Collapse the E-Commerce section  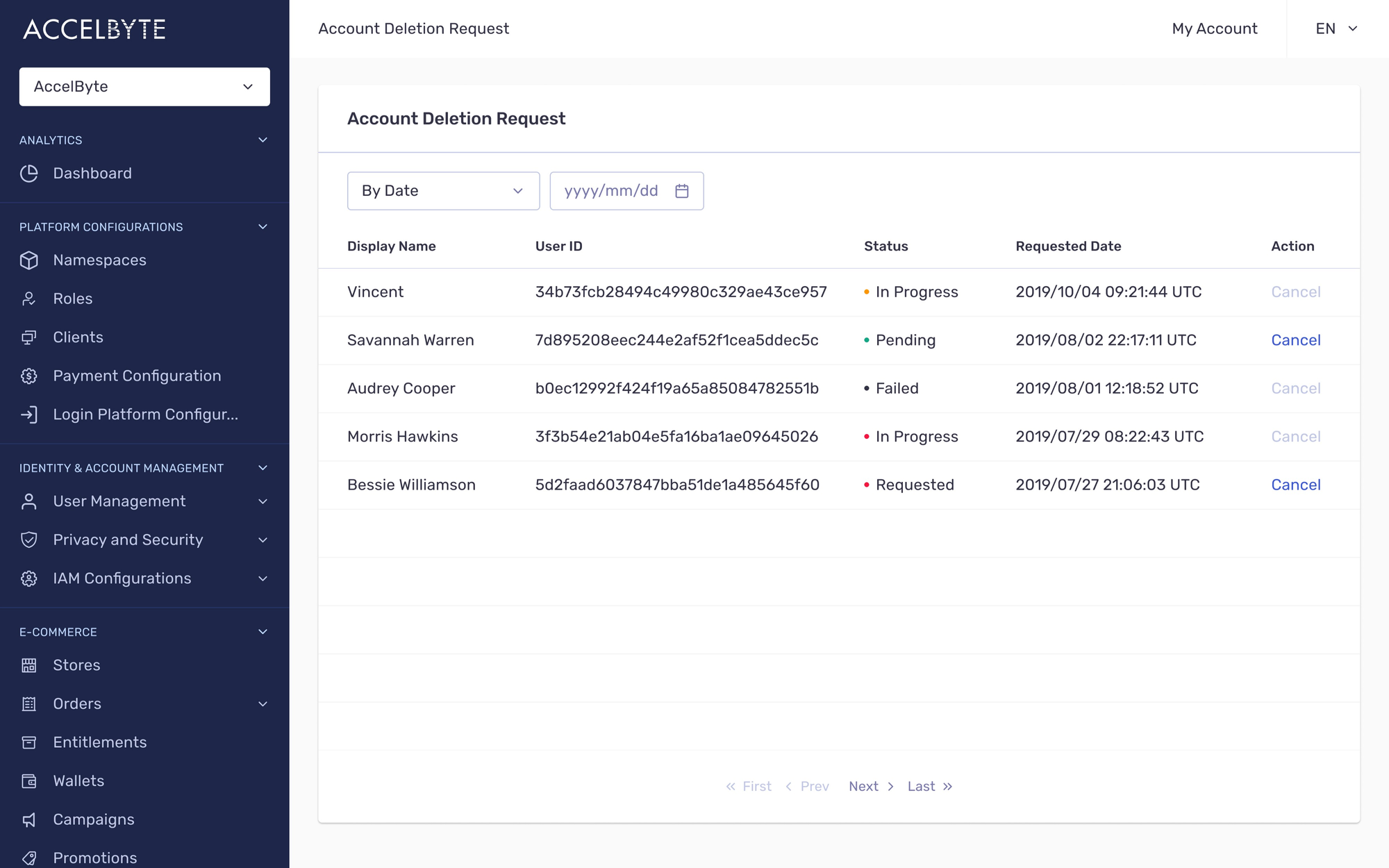(263, 632)
